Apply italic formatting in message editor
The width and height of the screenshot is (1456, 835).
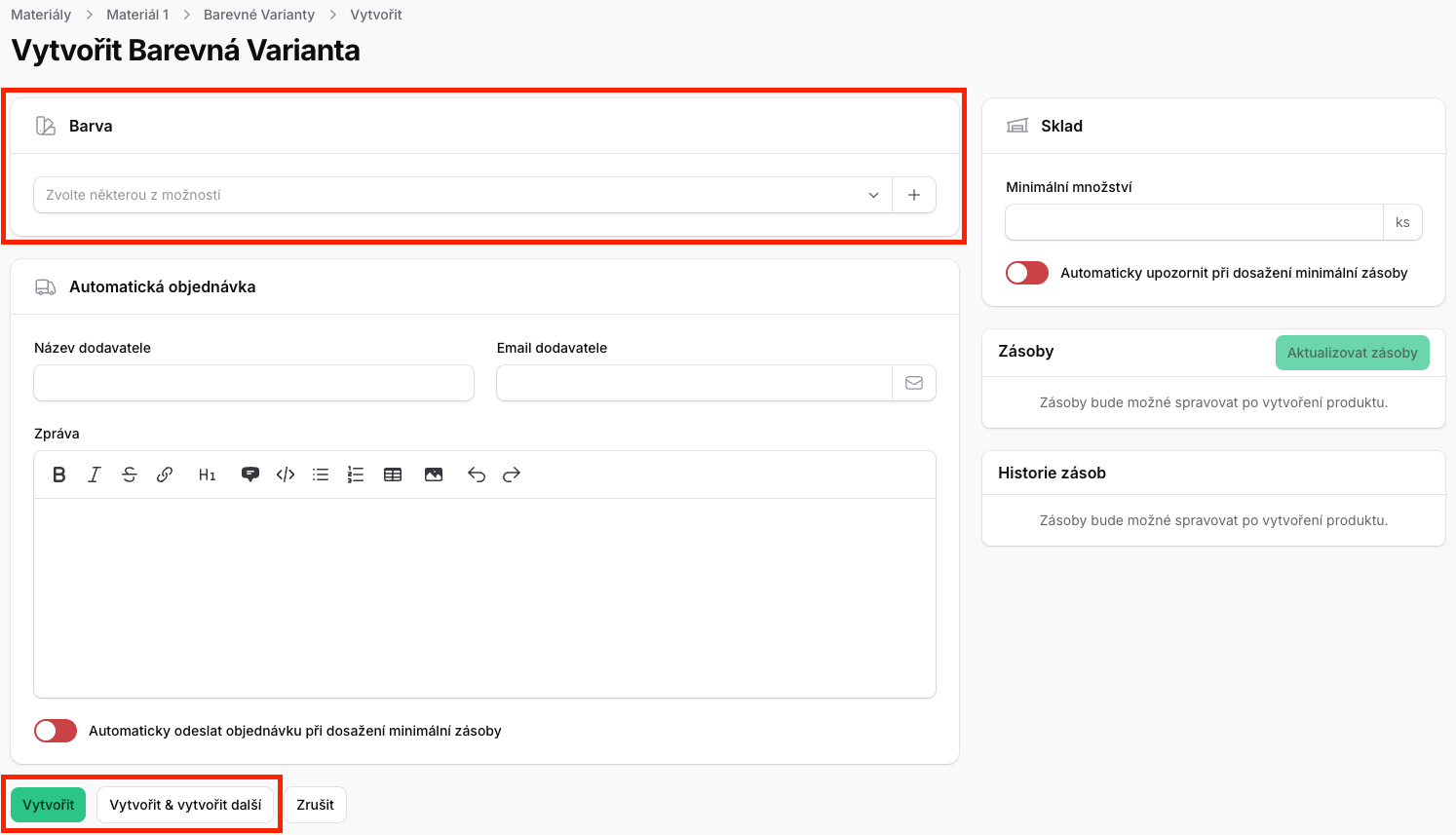point(95,474)
